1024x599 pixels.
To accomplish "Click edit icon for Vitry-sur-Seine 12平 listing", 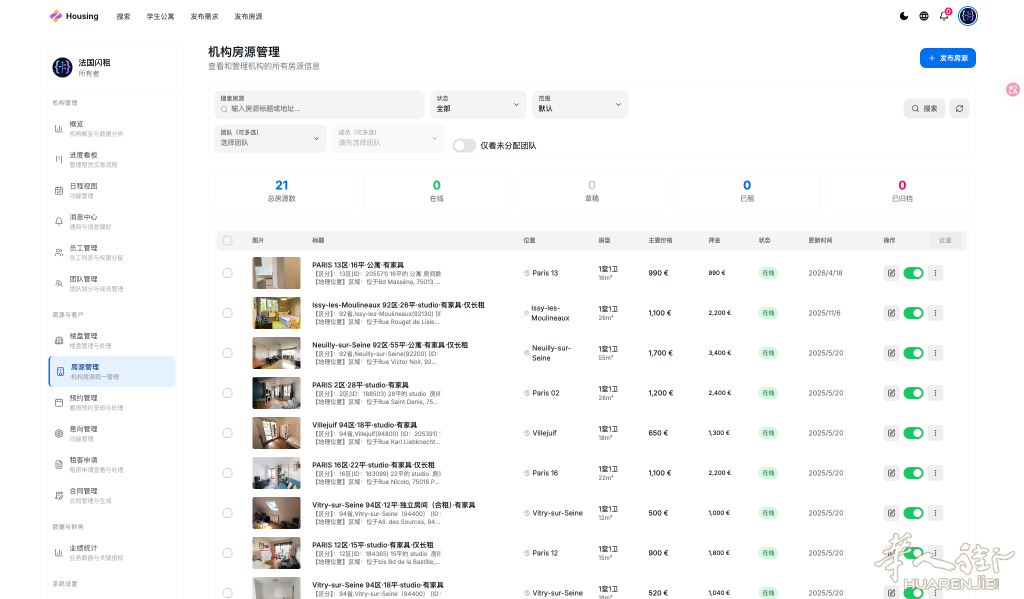I will point(891,513).
